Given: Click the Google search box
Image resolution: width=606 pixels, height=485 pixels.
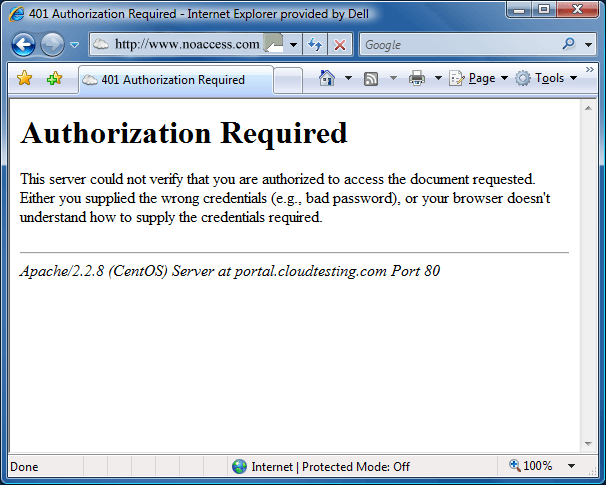Looking at the screenshot, I should point(460,45).
